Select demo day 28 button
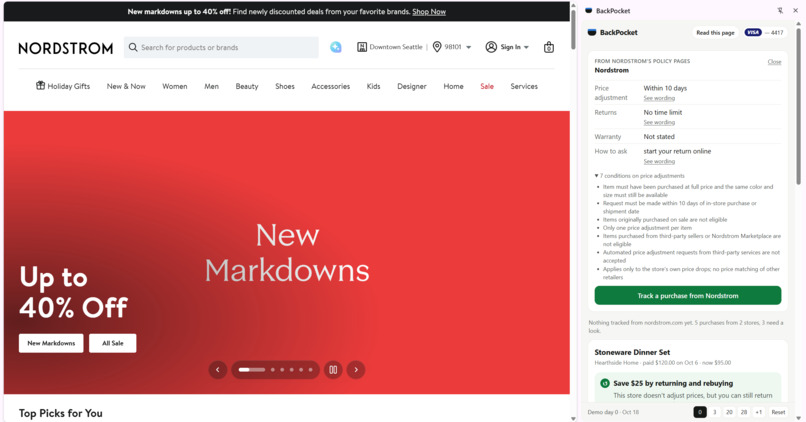 744,412
